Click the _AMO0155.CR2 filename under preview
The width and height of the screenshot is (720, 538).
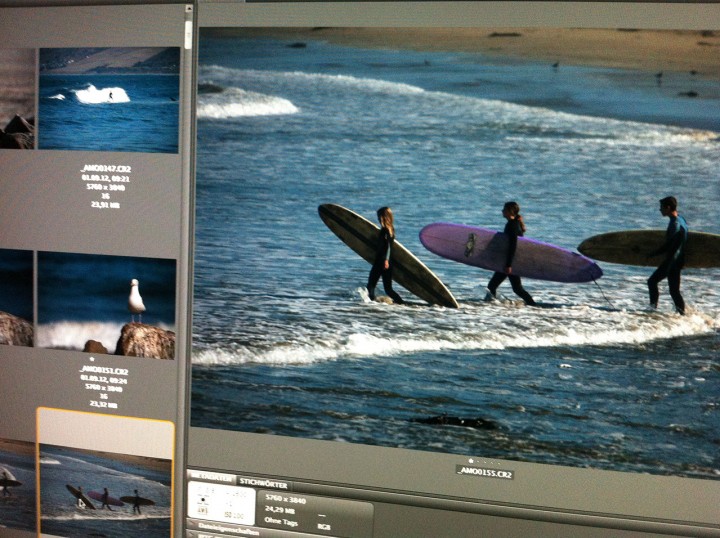click(x=485, y=472)
